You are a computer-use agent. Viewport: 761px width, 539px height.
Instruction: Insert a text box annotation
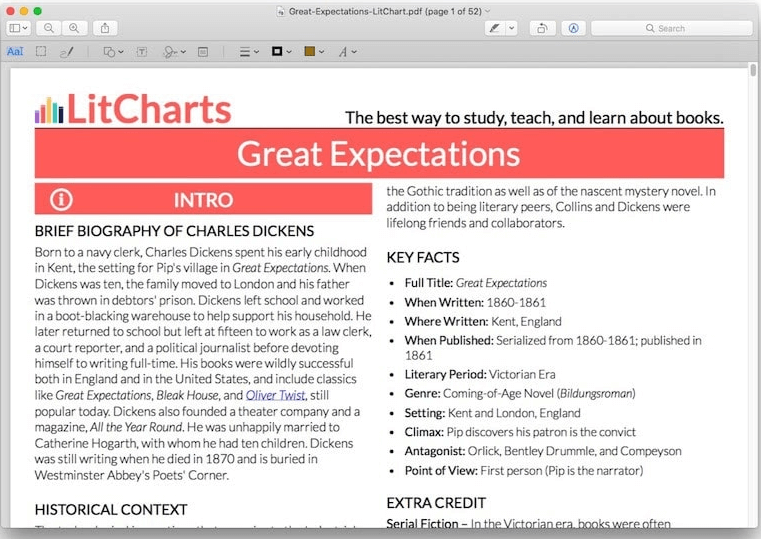(141, 51)
